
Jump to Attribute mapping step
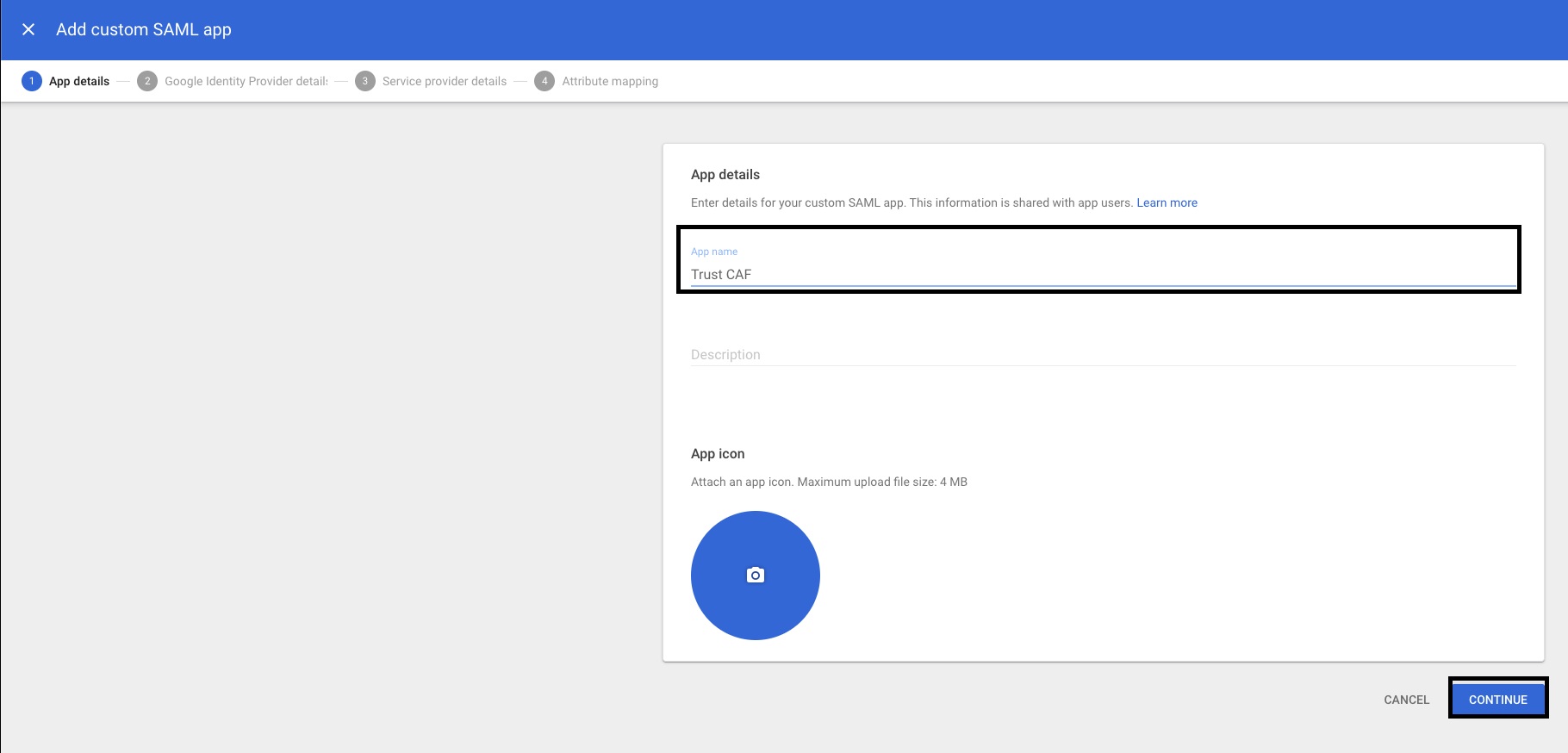pos(596,81)
